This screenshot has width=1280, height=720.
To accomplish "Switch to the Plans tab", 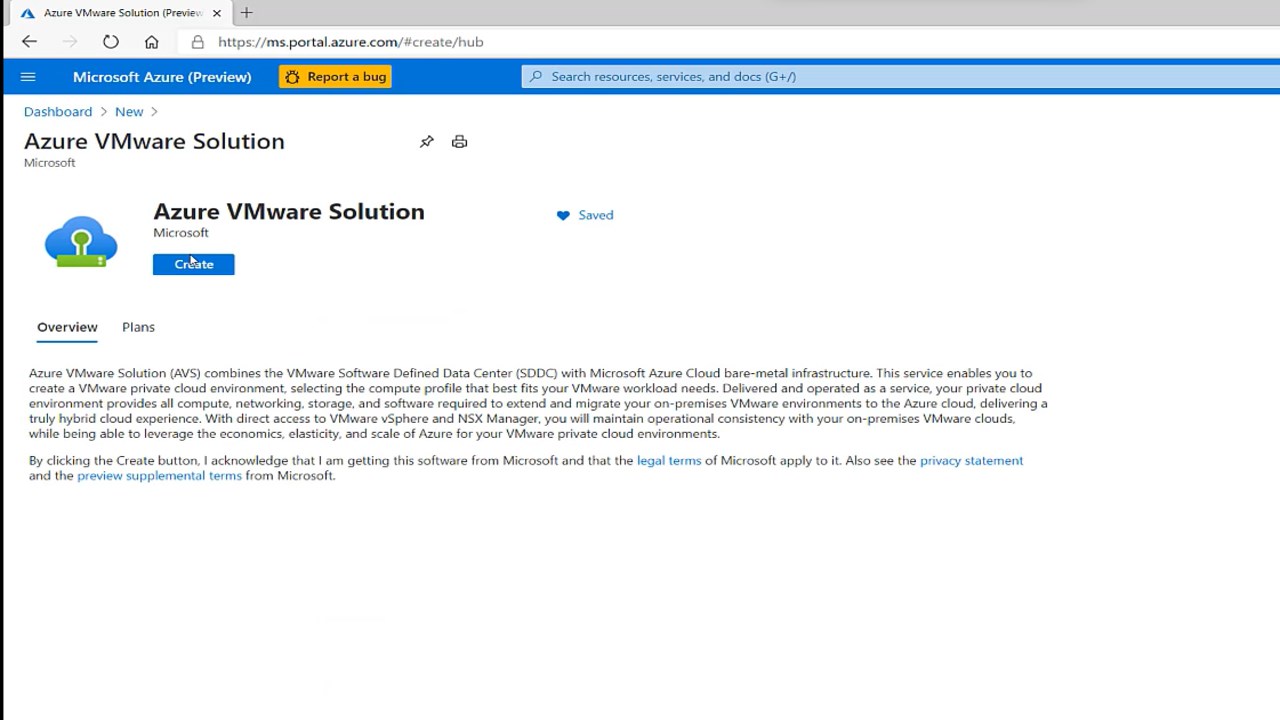I will pyautogui.click(x=138, y=327).
